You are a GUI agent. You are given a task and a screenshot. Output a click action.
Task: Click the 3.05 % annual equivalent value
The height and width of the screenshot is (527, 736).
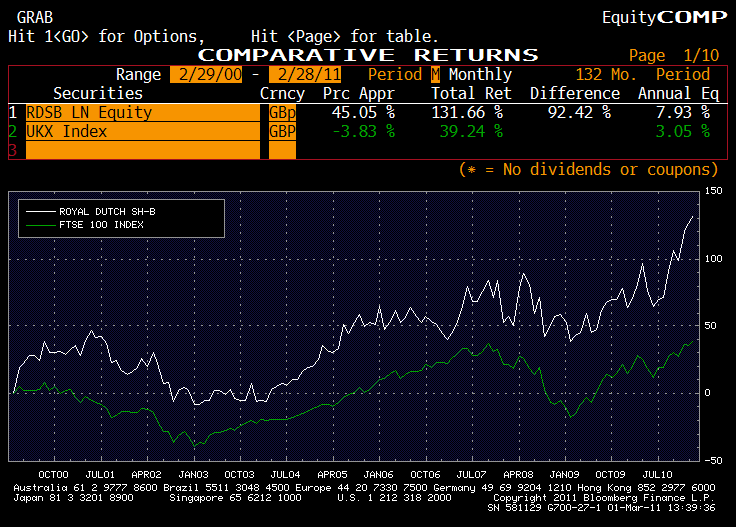point(682,131)
